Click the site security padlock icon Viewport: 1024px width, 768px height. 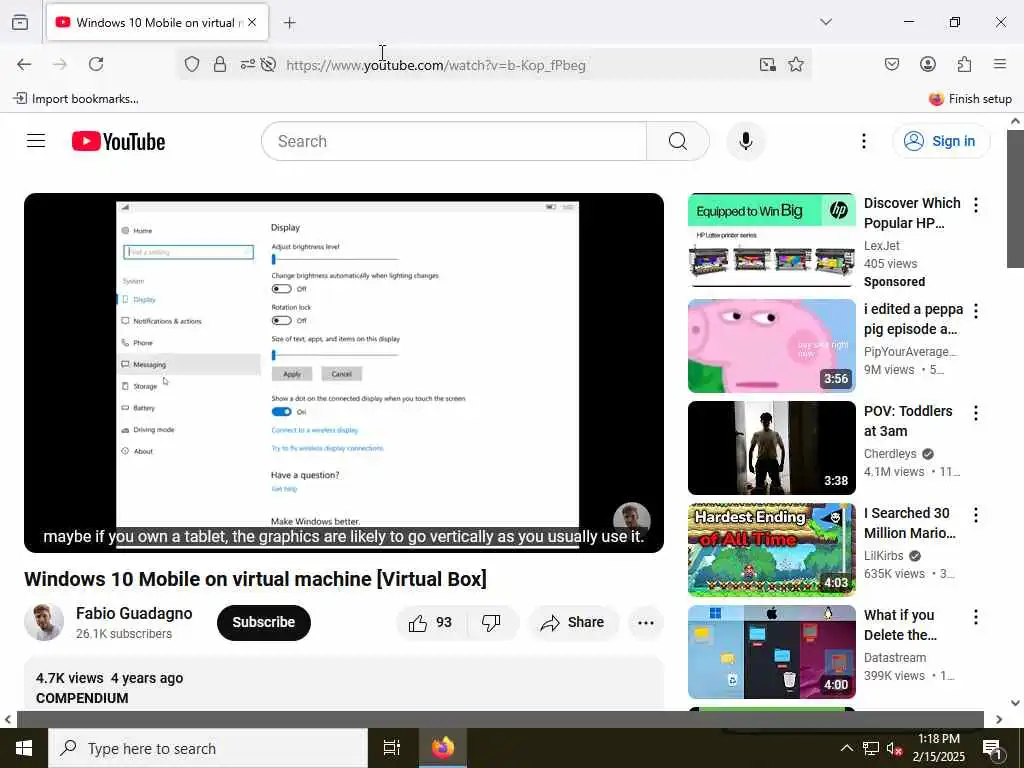point(220,64)
